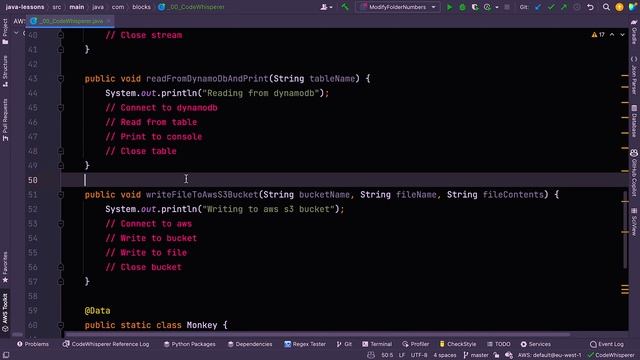Go to previous highlighted error arrow
Viewport: 640px width, 360px height.
[612, 35]
